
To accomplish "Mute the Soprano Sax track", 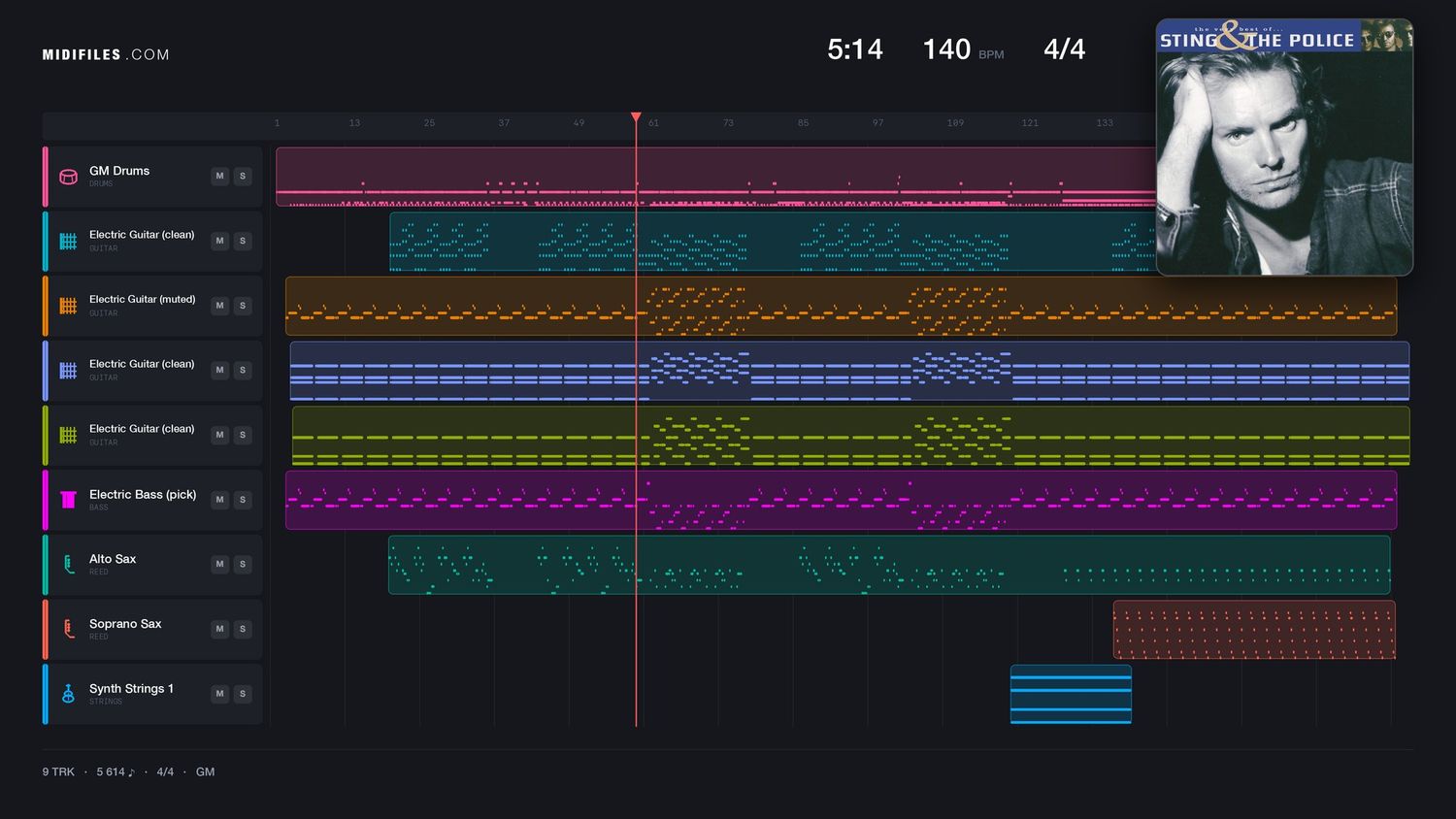I will pyautogui.click(x=220, y=629).
